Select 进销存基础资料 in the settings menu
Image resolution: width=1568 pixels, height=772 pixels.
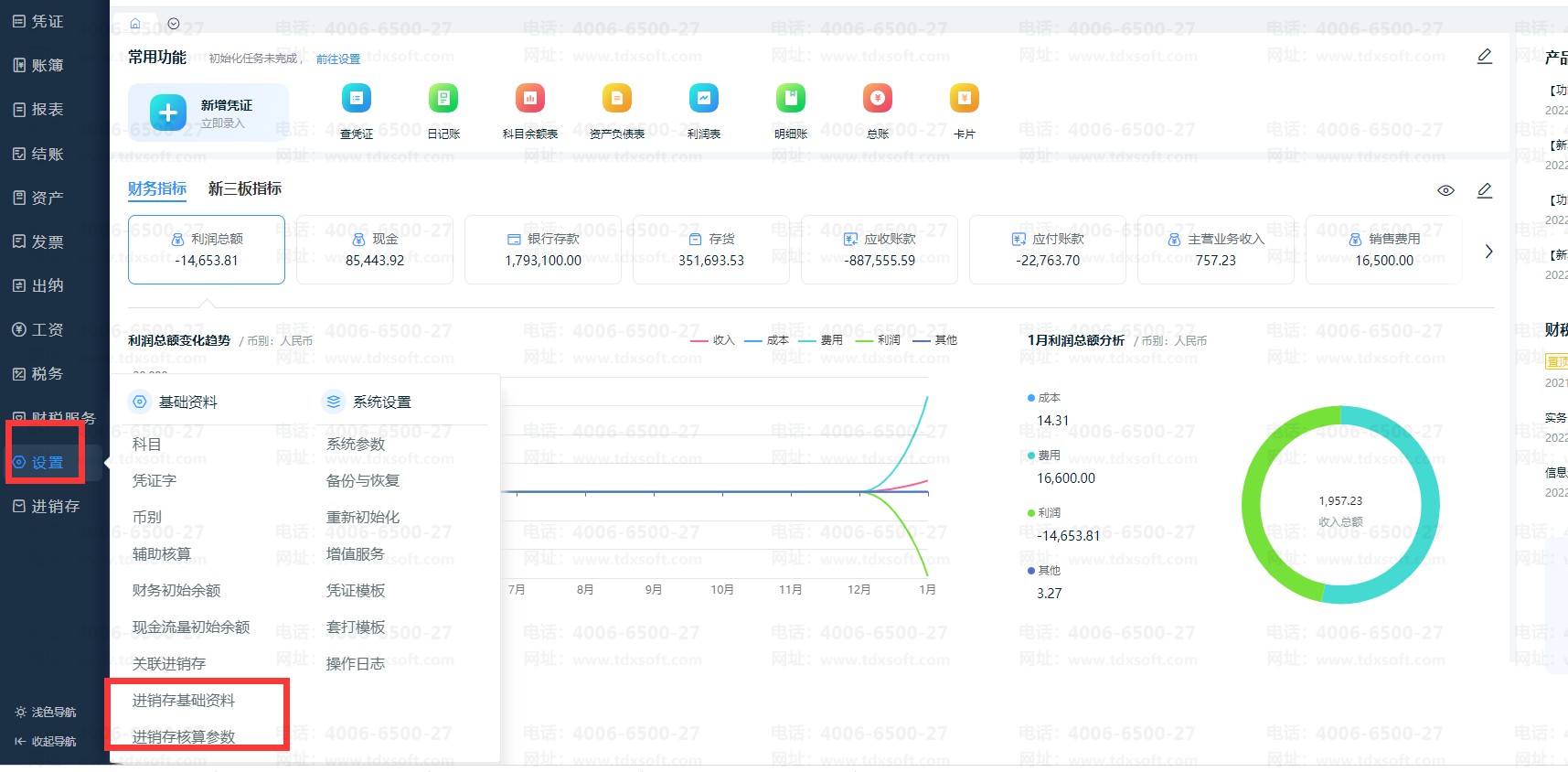click(x=184, y=701)
